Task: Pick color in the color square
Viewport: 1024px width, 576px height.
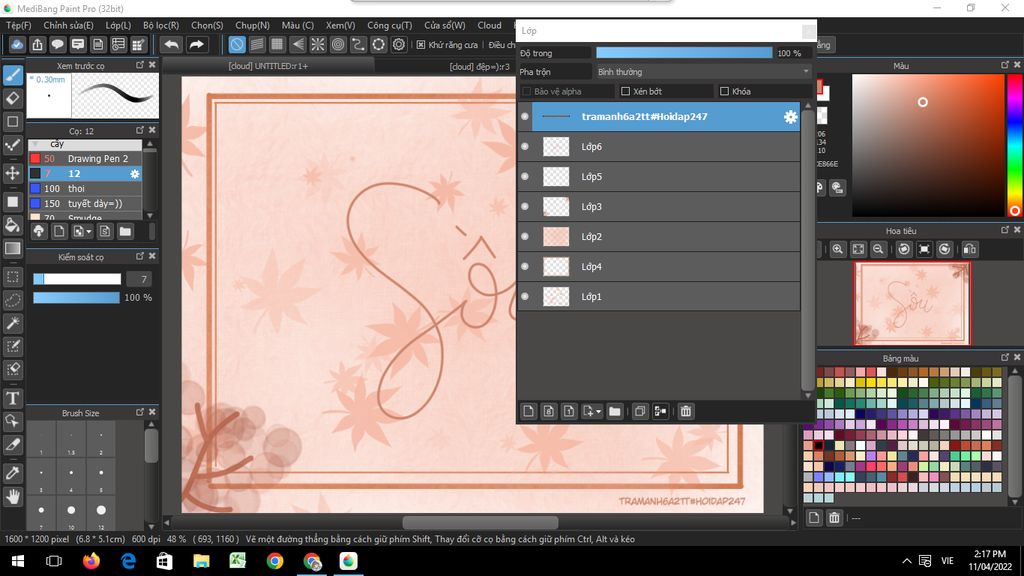Action: (x=928, y=145)
